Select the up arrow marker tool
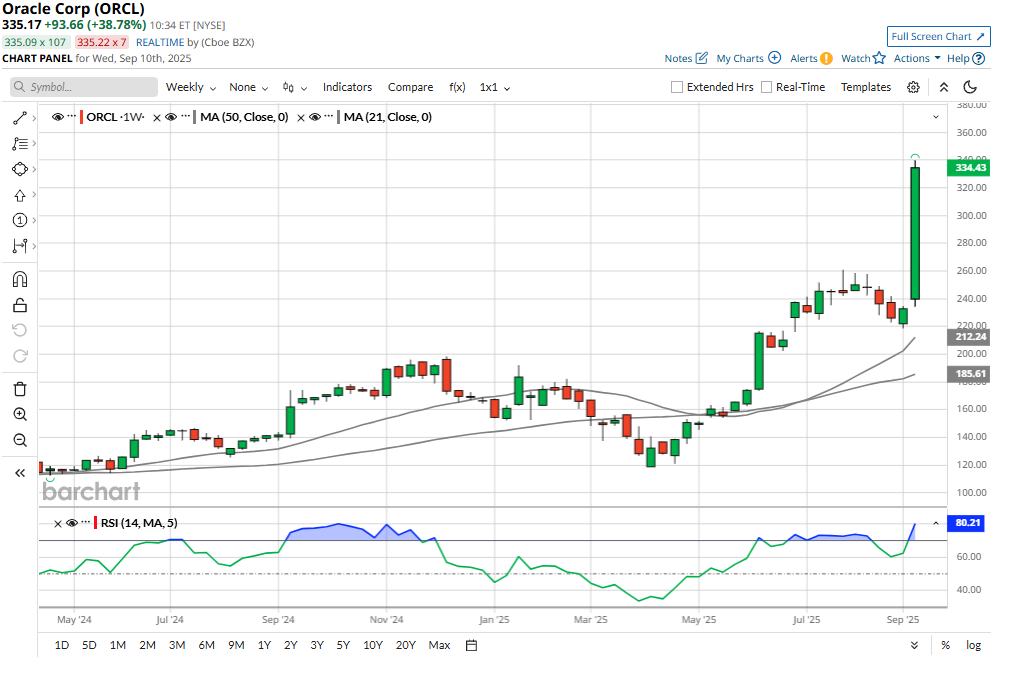Screen dimensions: 1009x683 click(20, 195)
